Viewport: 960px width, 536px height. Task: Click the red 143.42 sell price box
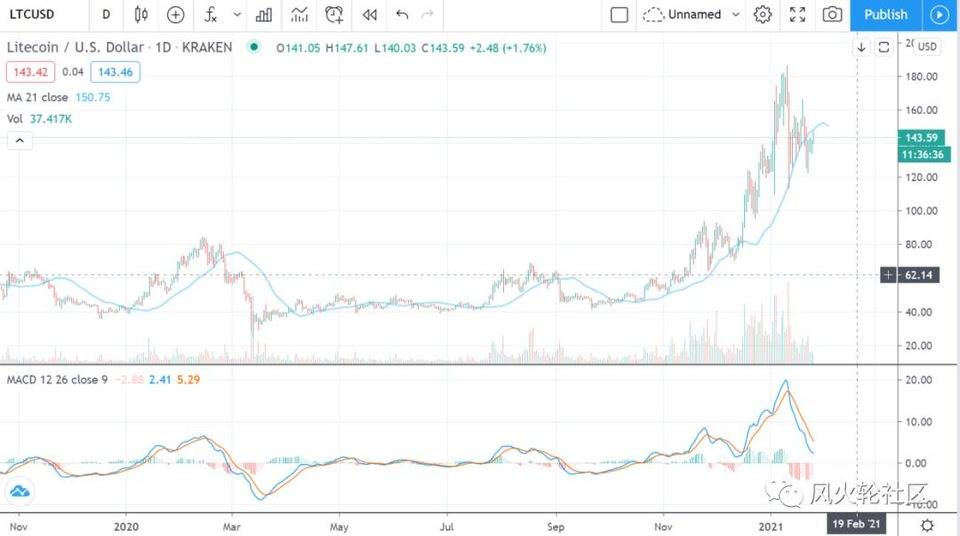coord(31,72)
